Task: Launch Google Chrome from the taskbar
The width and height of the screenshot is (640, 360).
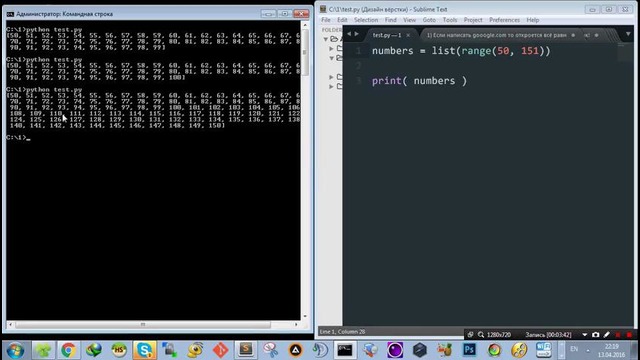Action: pos(68,350)
